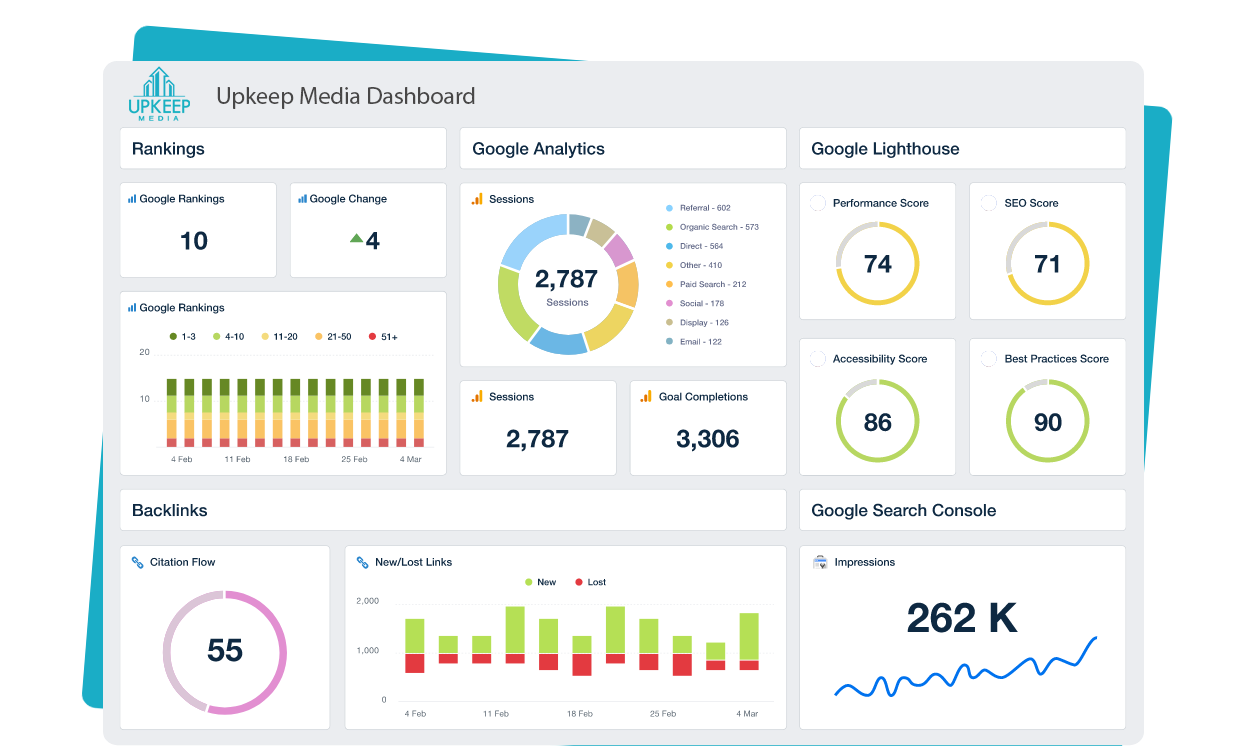Open the Google Analytics section header
The width and height of the screenshot is (1248, 746).
623,149
